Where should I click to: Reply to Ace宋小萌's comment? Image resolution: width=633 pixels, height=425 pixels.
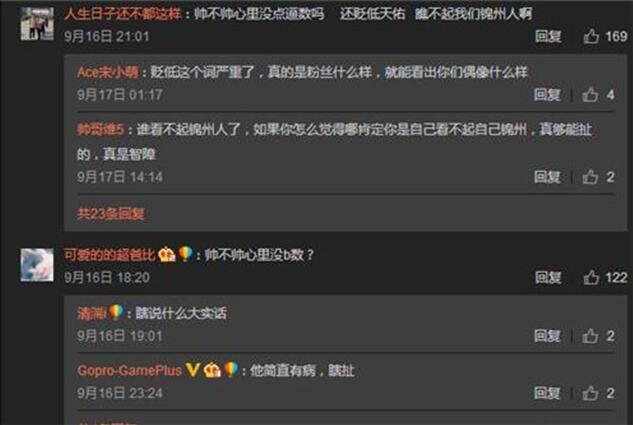pyautogui.click(x=547, y=95)
